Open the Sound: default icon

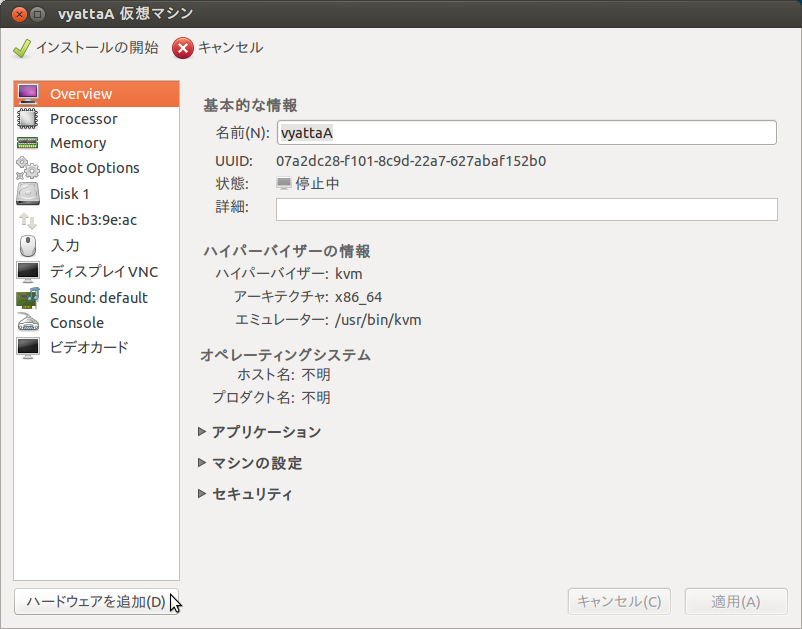click(x=28, y=297)
